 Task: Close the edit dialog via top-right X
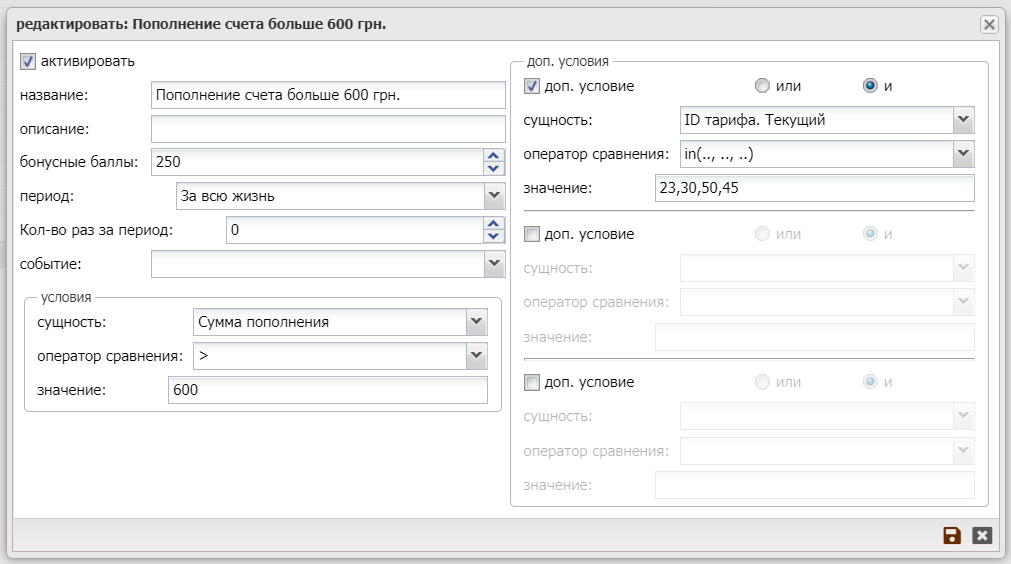click(988, 25)
